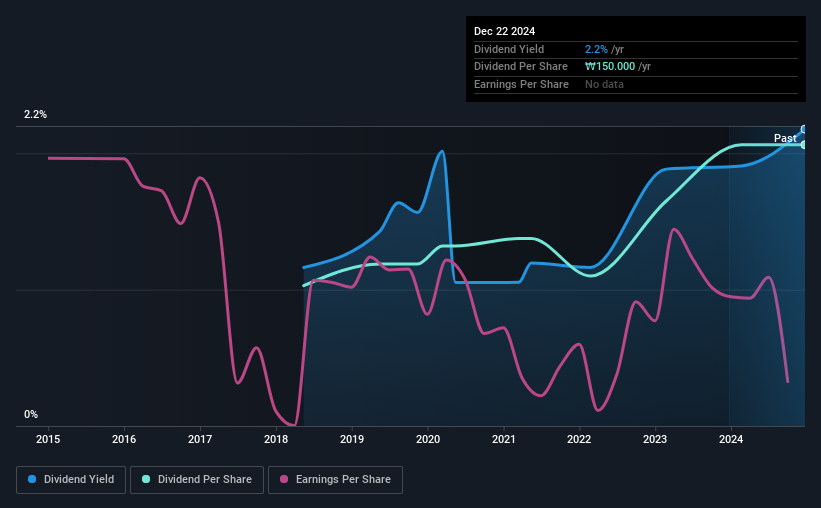Click the 2018 x-axis label
Screen dimensions: 821x508
276,439
